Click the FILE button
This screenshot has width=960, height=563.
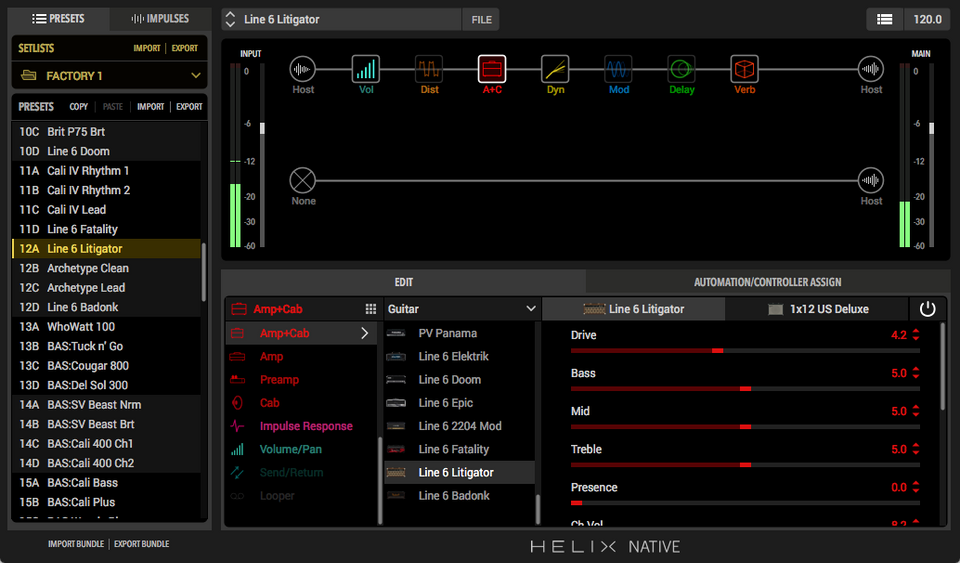(481, 20)
